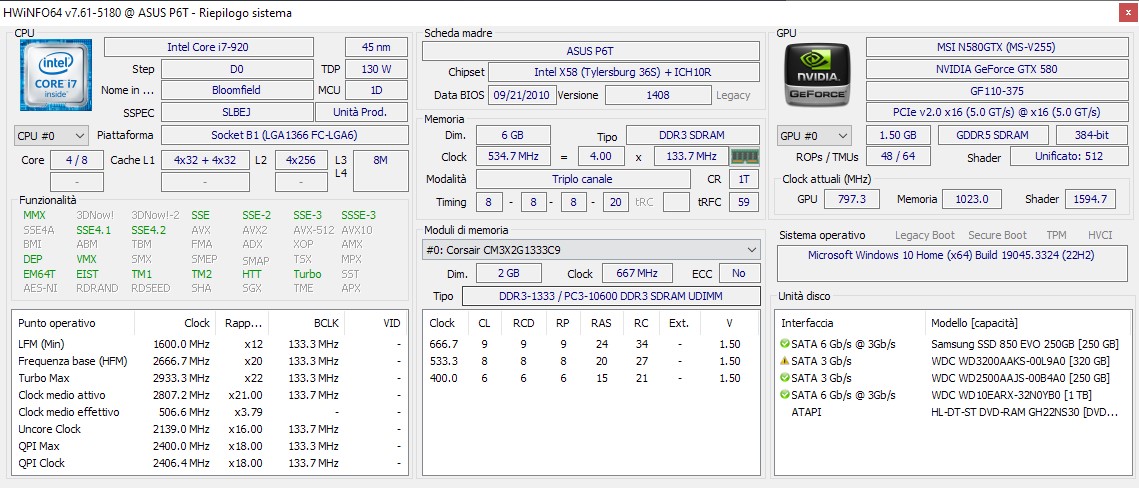Click the Modello [capacità] column header
The width and height of the screenshot is (1139, 488).
click(1027, 323)
